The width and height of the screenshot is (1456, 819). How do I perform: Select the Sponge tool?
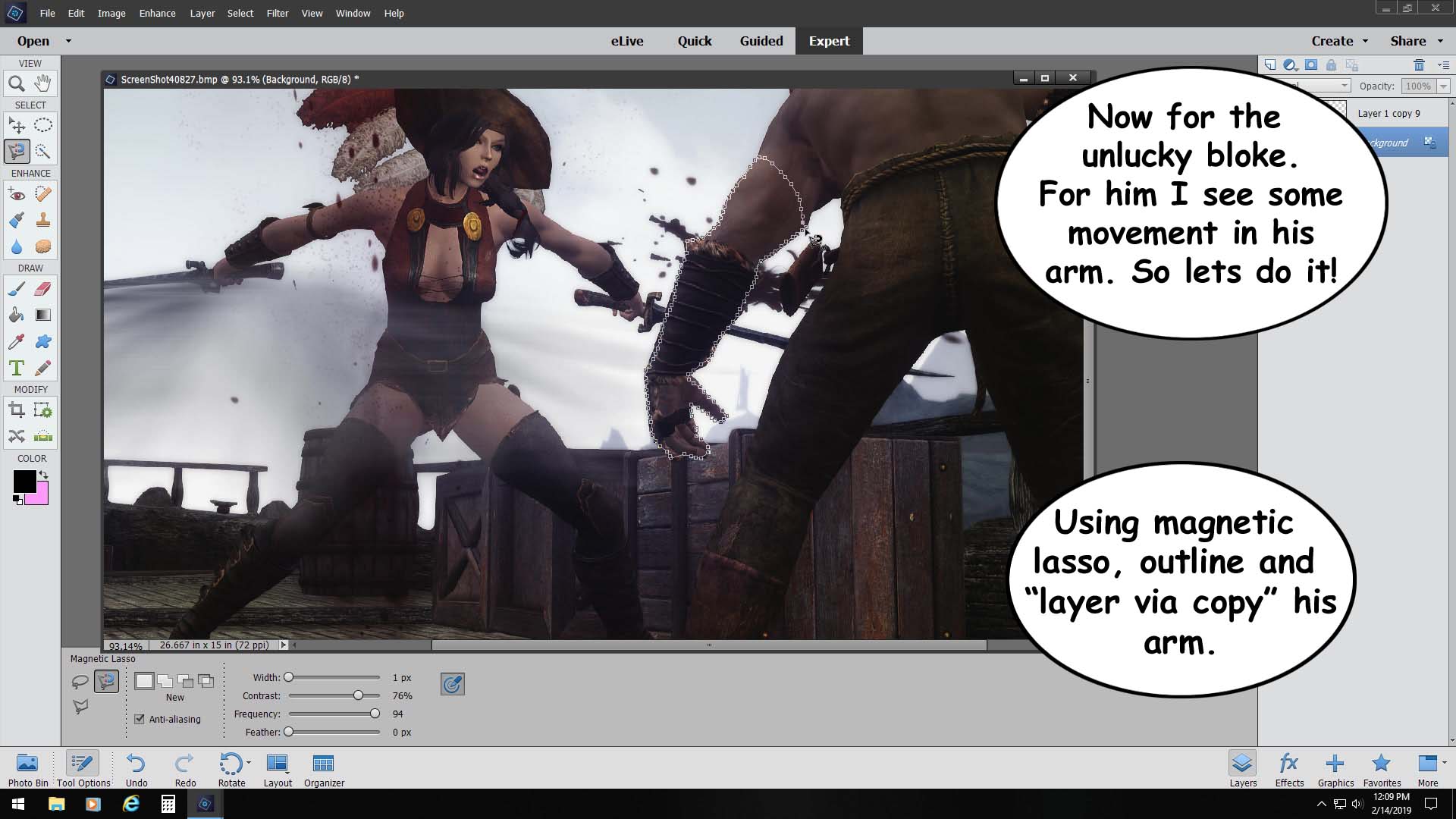43,247
